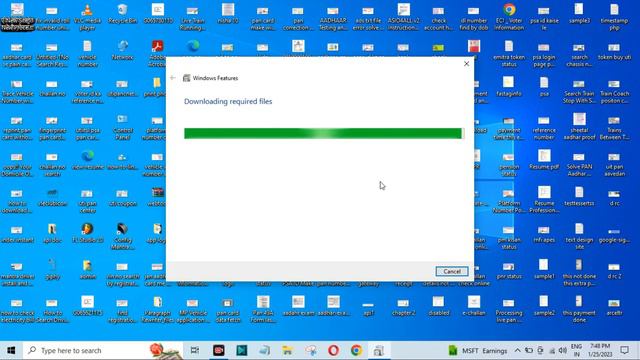Click the Windows Features taskbar button
Viewport: 640px width, 360px height.
(379, 350)
